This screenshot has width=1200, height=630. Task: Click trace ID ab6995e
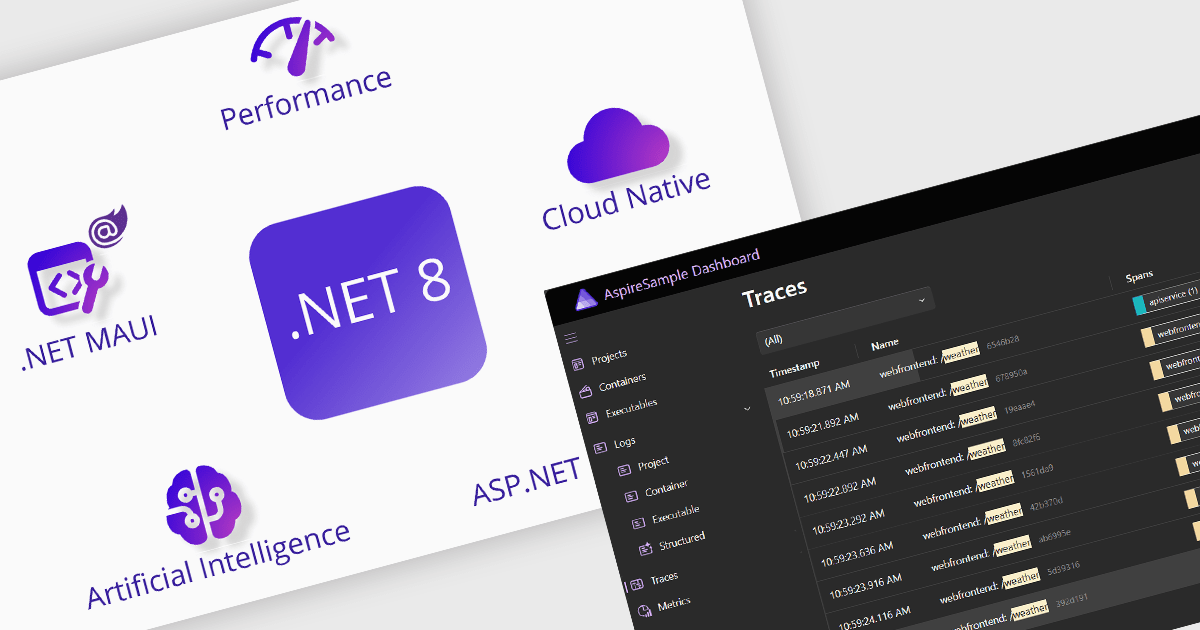tap(1054, 535)
